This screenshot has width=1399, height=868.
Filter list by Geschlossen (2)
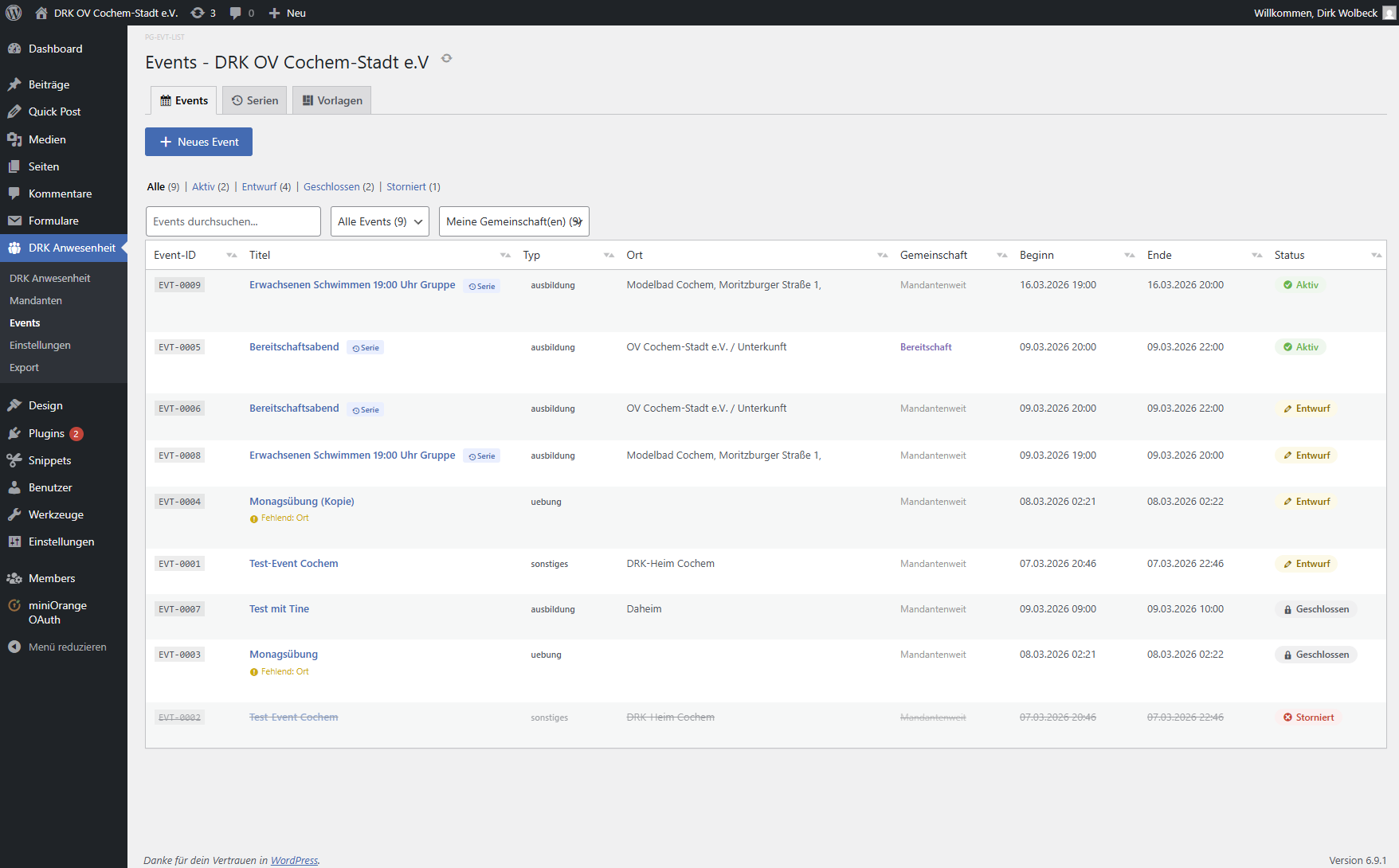point(339,186)
